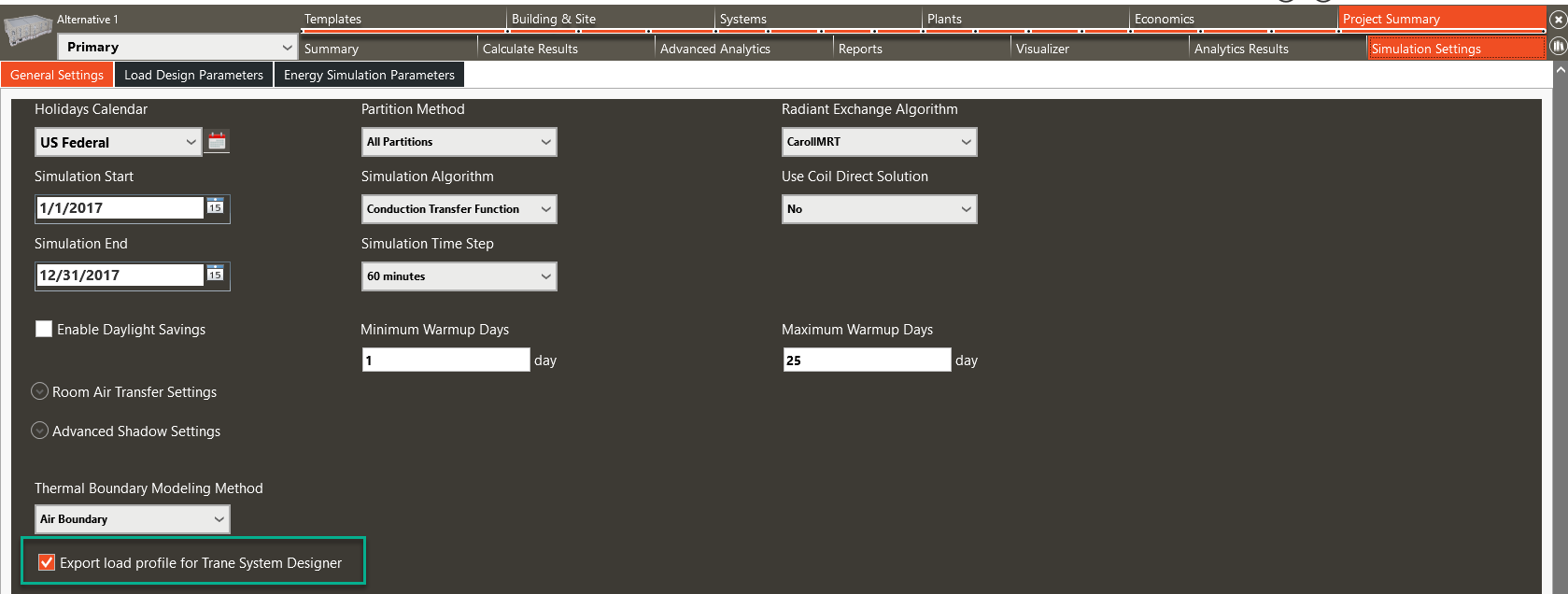1568x594 pixels.
Task: Click the building model icon beside Alternative 1
Action: [28, 31]
